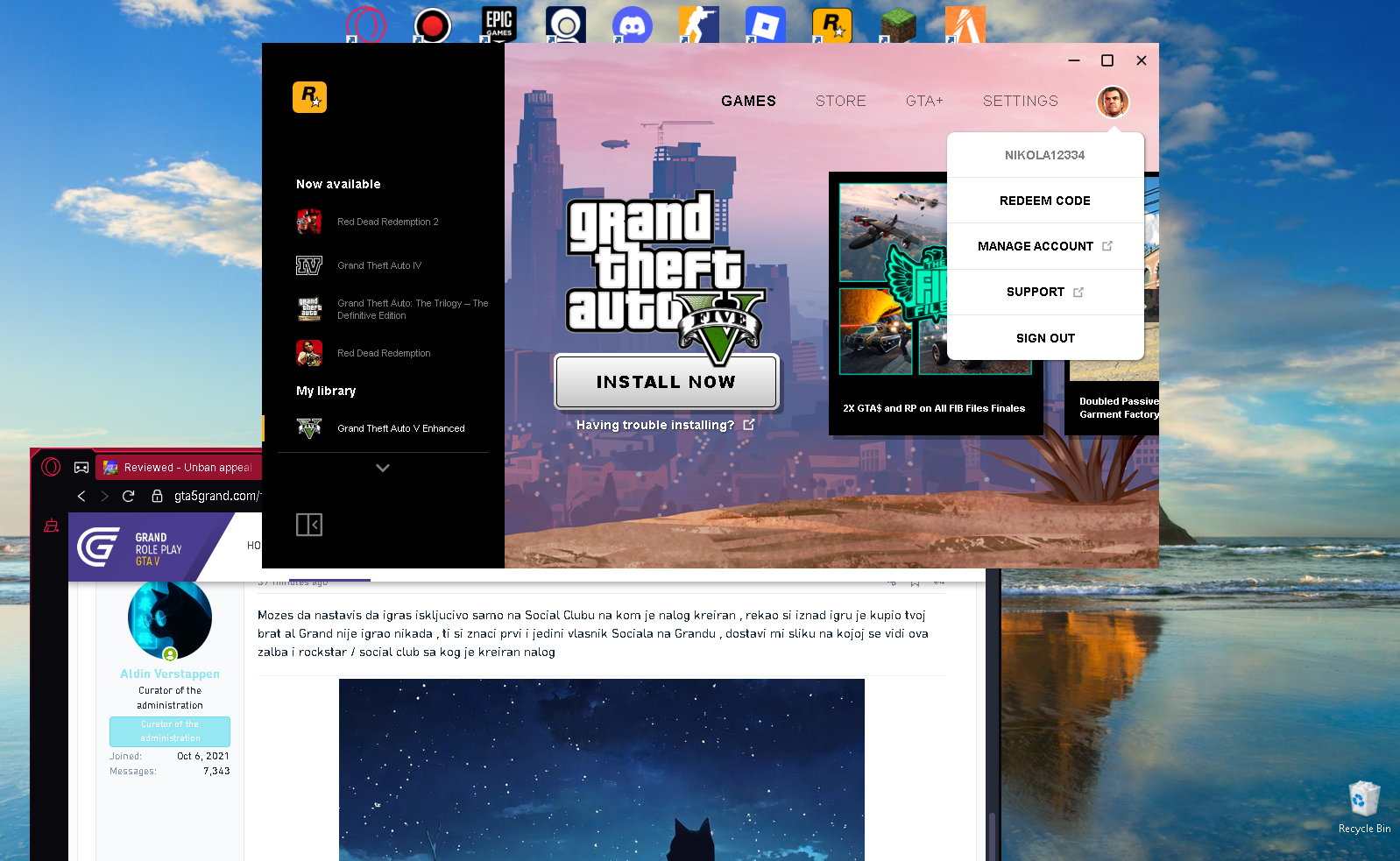Open the SETTINGS tab
1400x861 pixels.
(1021, 101)
